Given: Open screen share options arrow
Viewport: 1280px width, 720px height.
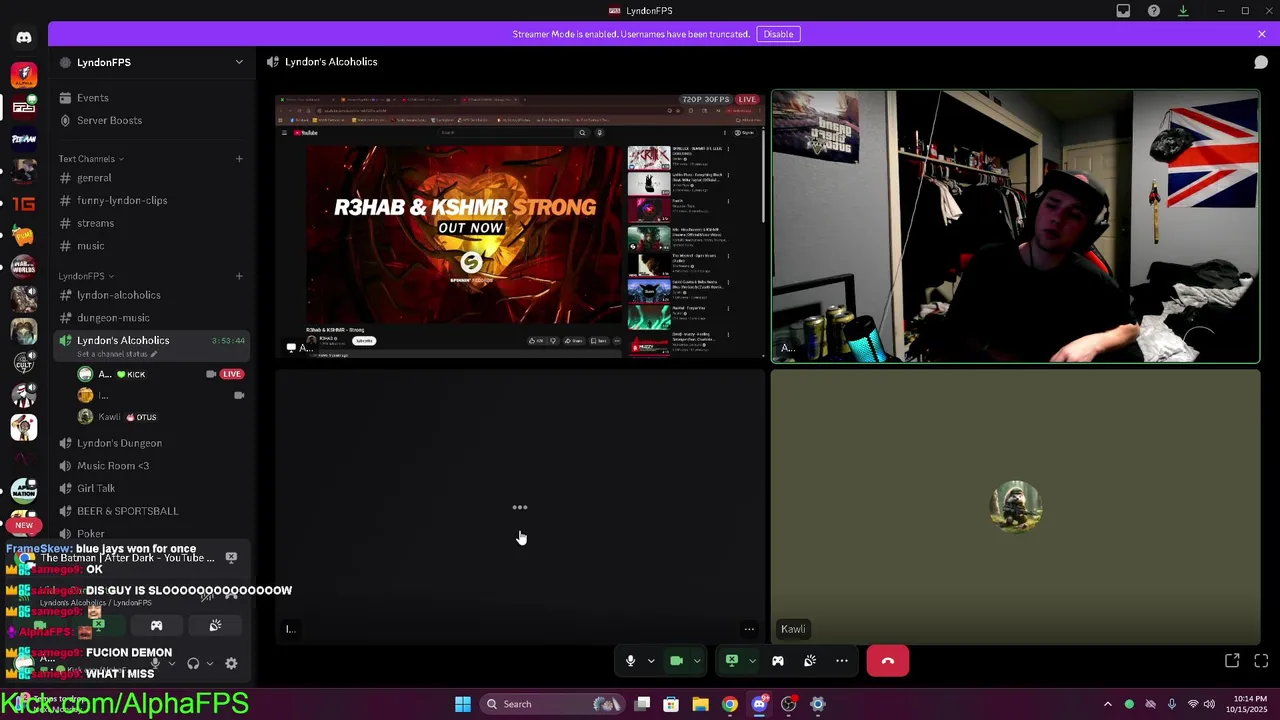Looking at the screenshot, I should (752, 661).
